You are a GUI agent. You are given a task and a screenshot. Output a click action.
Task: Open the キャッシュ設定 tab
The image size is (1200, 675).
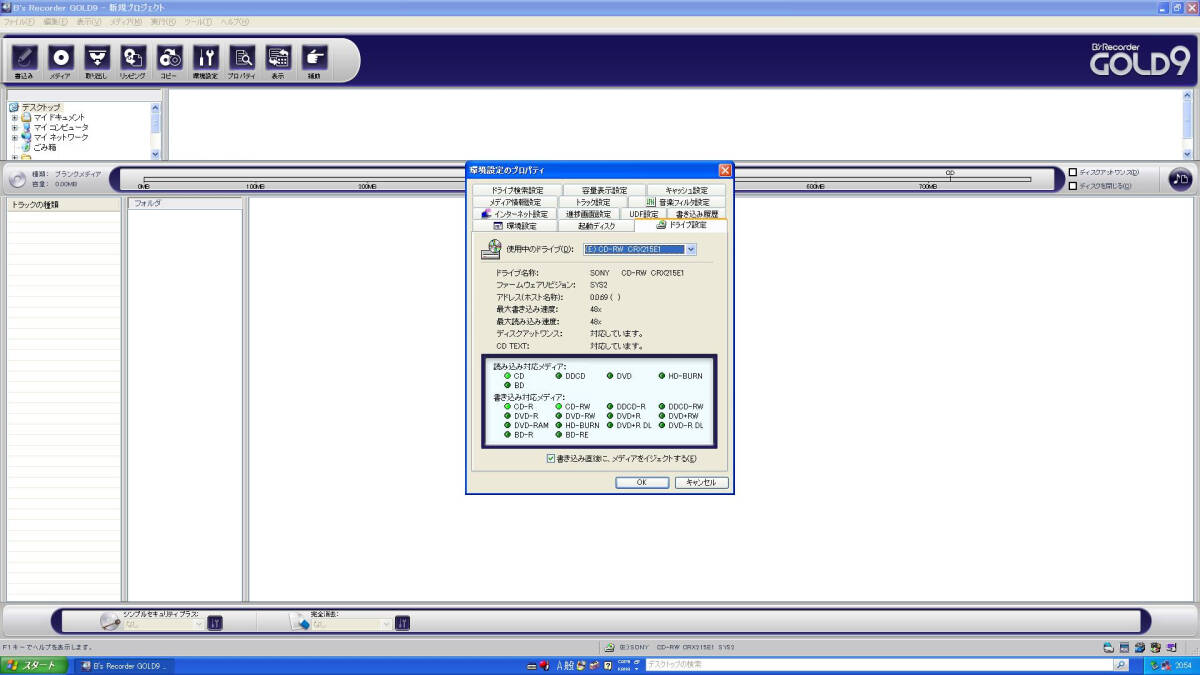click(685, 190)
